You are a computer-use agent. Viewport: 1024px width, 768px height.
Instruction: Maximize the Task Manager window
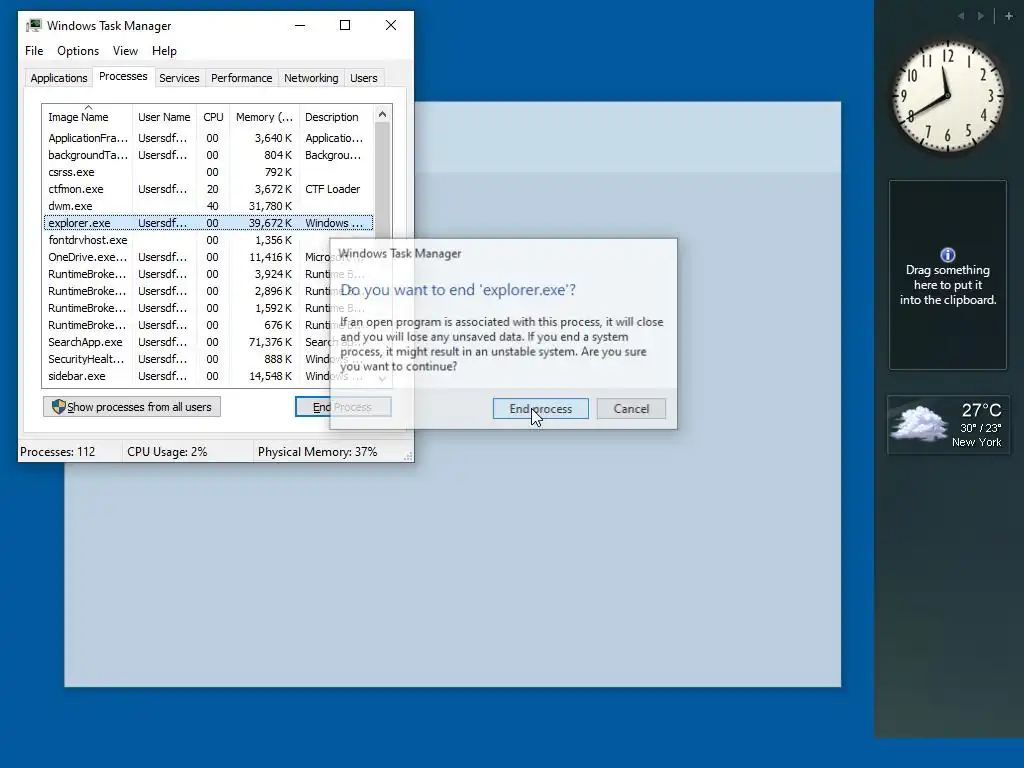[345, 25]
